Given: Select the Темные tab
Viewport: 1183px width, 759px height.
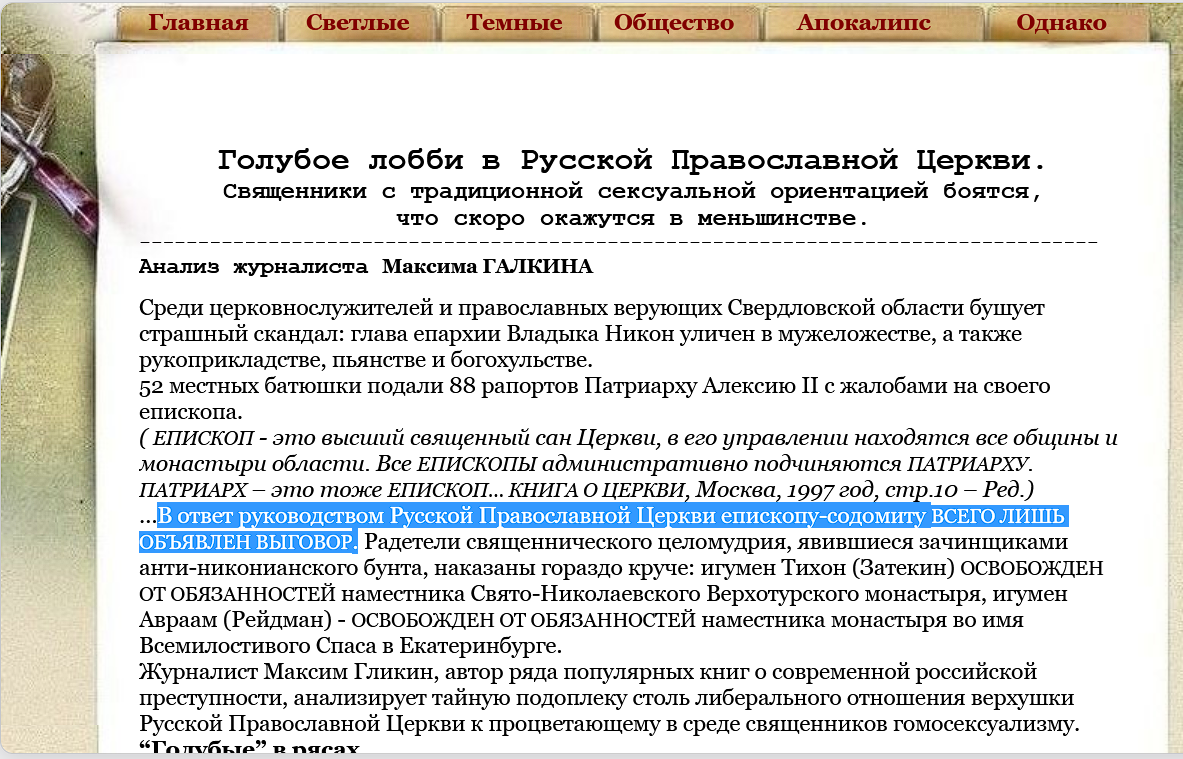Looking at the screenshot, I should click(x=513, y=22).
